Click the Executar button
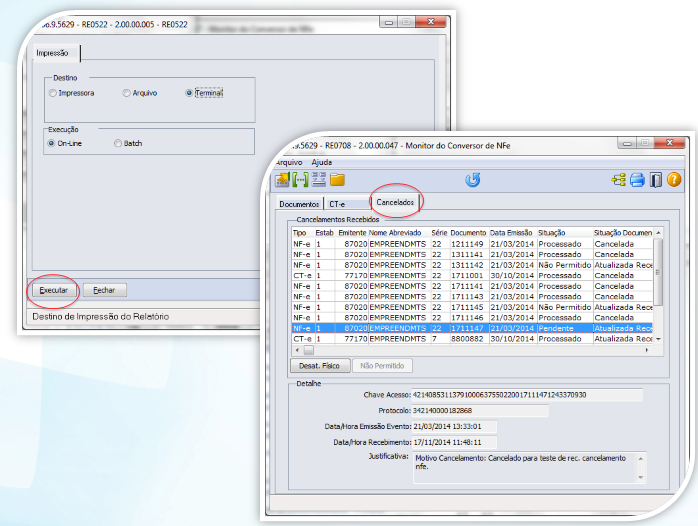This screenshot has height=526, width=698. (x=53, y=290)
